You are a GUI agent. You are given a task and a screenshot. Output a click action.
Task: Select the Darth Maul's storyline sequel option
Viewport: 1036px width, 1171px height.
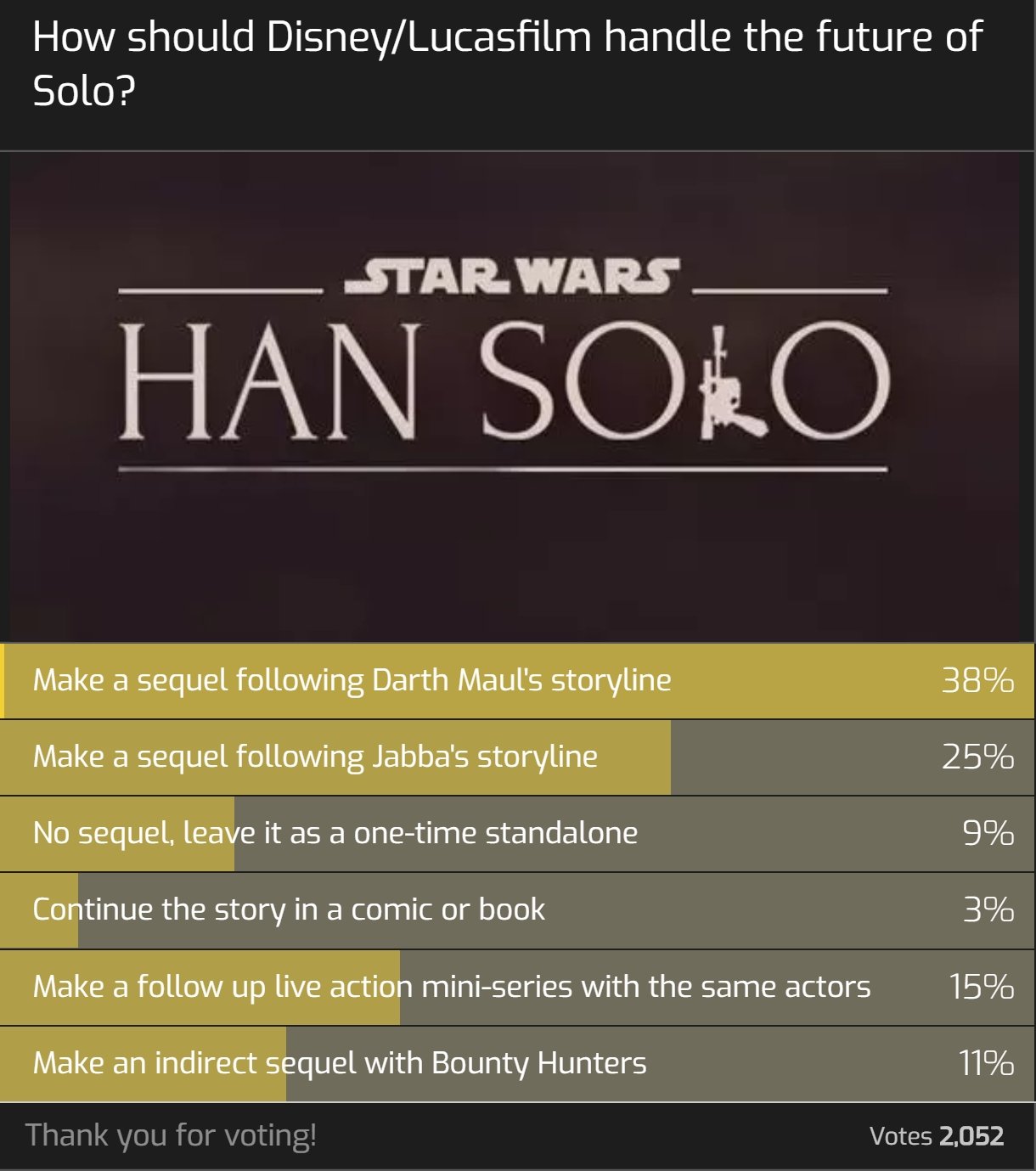(x=518, y=681)
